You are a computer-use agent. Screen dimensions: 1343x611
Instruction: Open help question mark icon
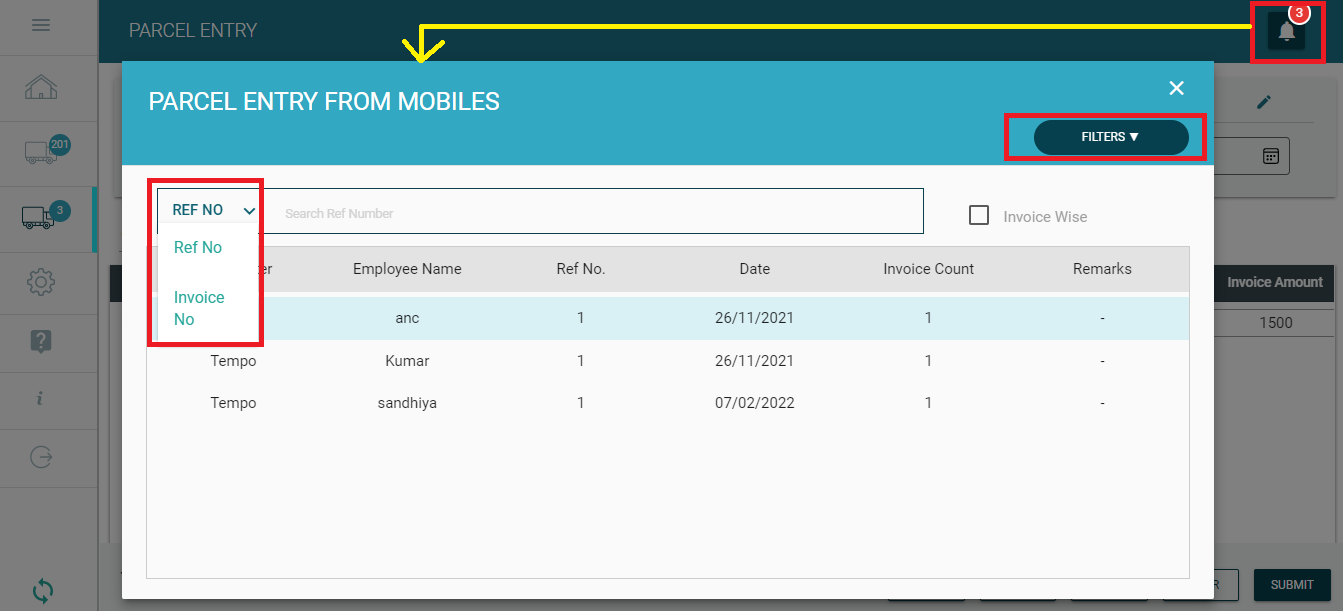click(41, 340)
